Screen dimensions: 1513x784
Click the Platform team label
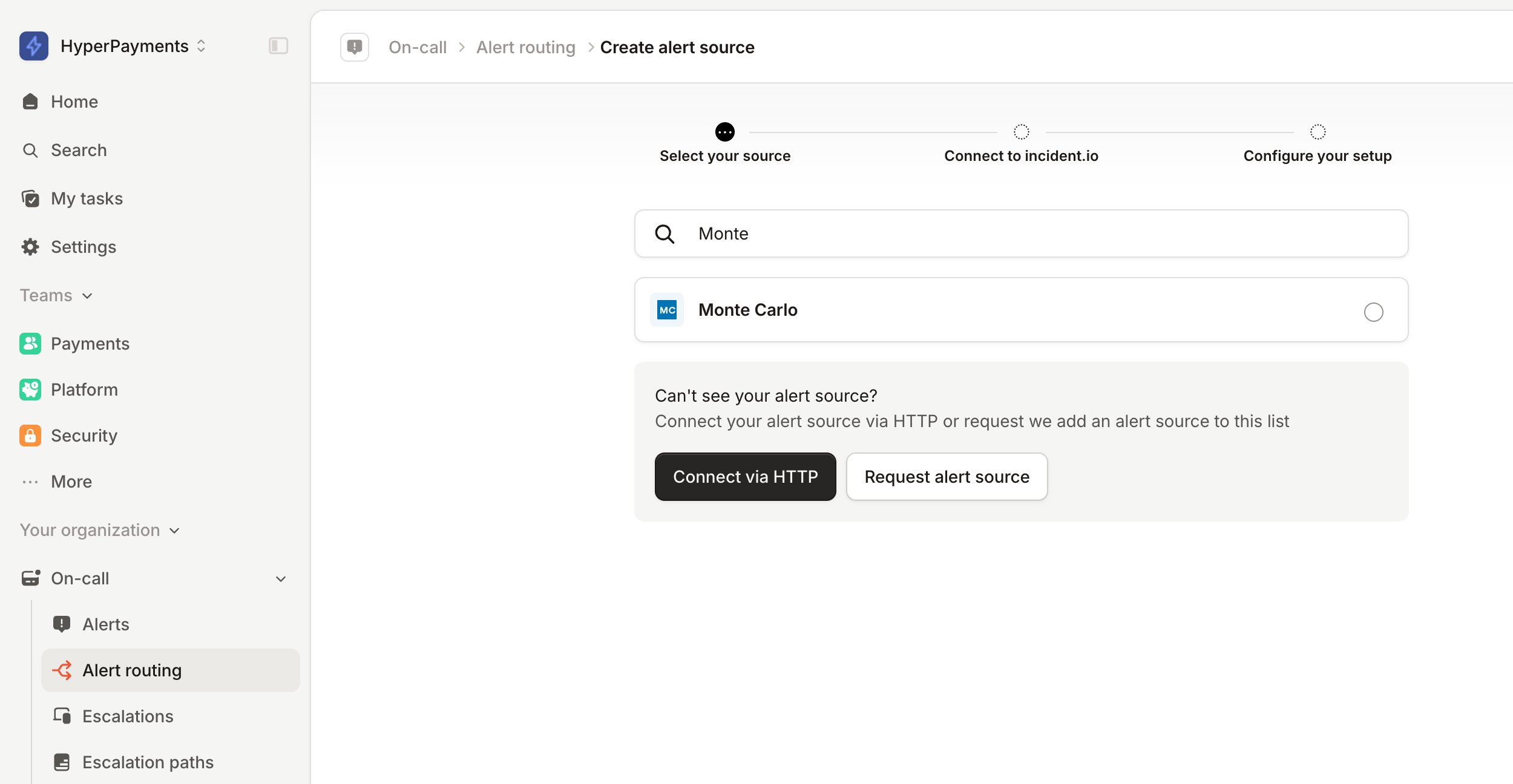pos(84,390)
